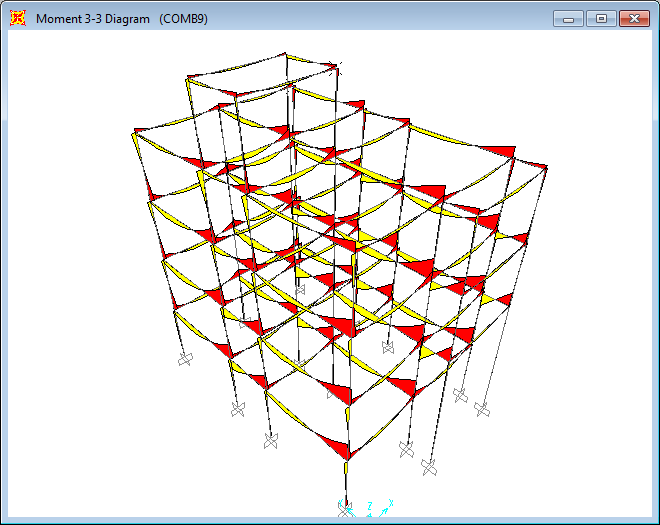Close the Moment 3-3 Diagram window
The height and width of the screenshot is (525, 660).
pyautogui.click(x=632, y=18)
